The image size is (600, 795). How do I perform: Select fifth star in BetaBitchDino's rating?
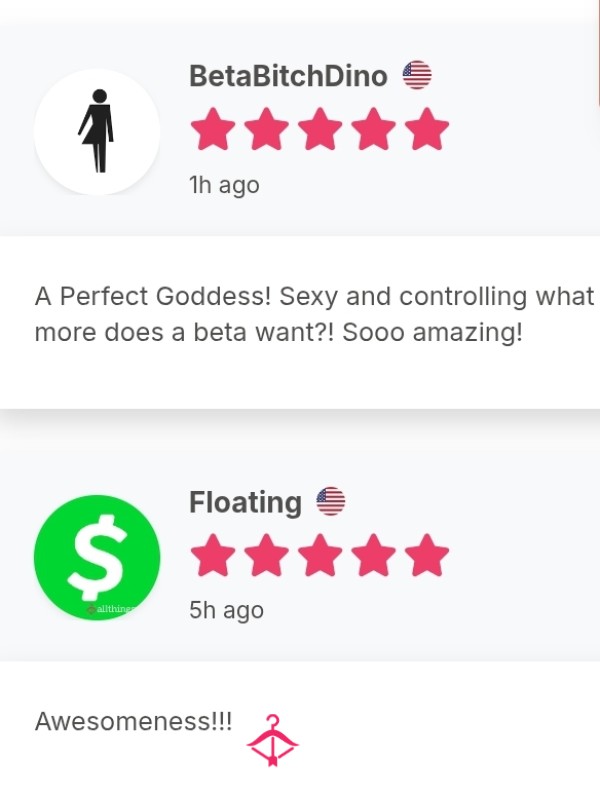coord(427,129)
